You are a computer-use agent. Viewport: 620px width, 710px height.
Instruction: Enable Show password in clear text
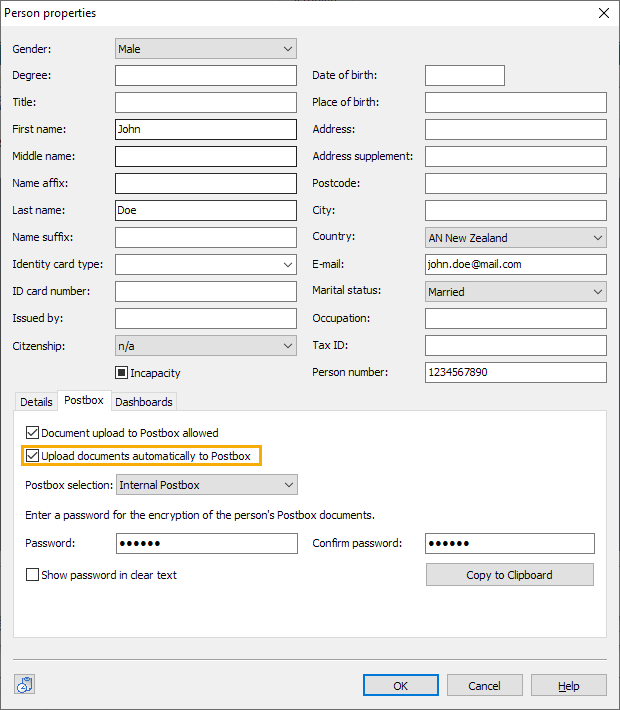pos(33,575)
